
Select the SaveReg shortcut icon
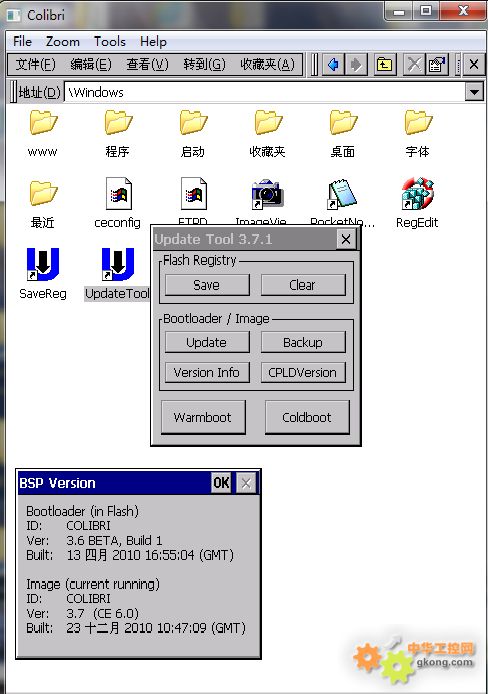pos(43,264)
